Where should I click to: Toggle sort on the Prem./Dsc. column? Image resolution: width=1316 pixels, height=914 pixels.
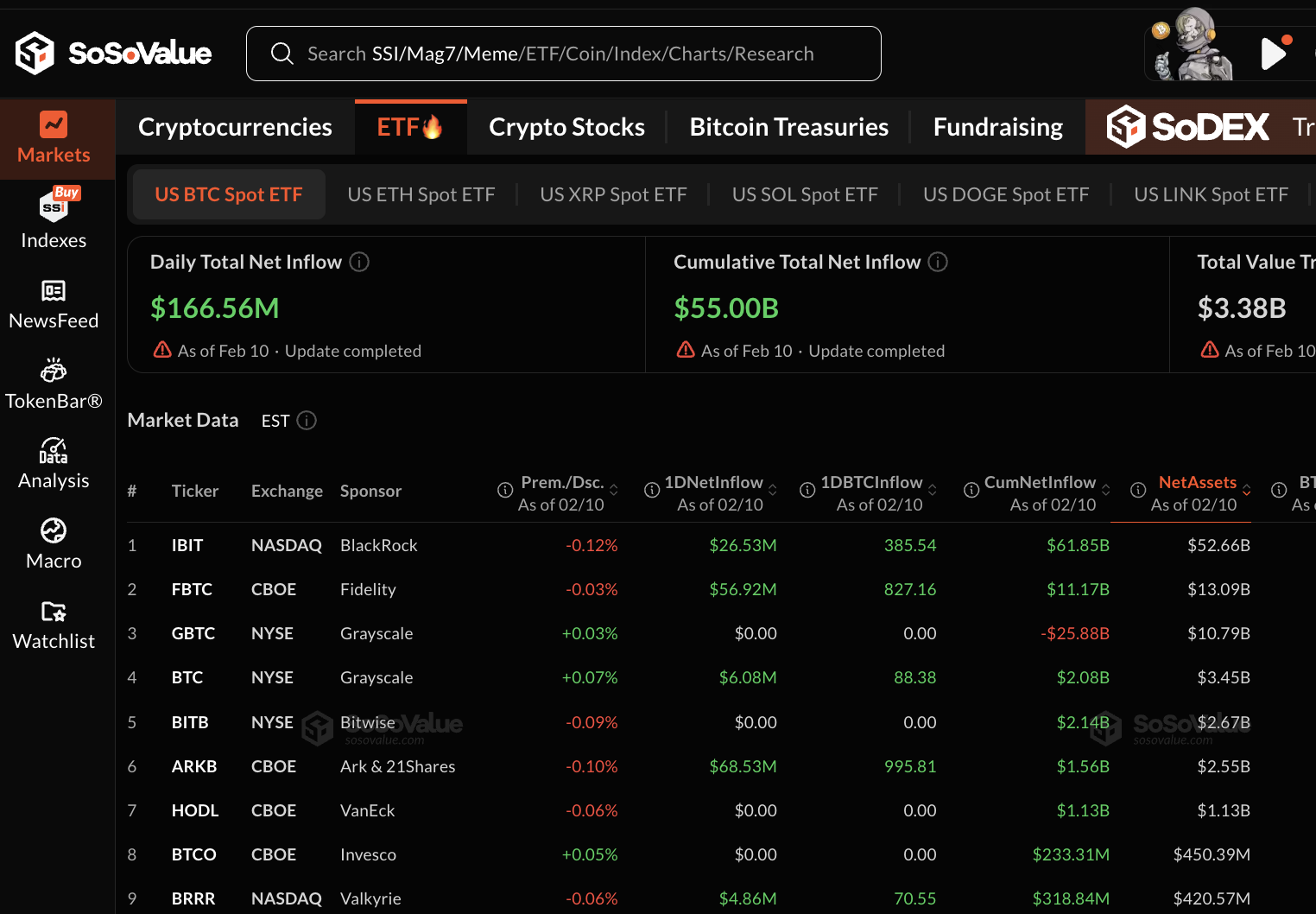615,488
